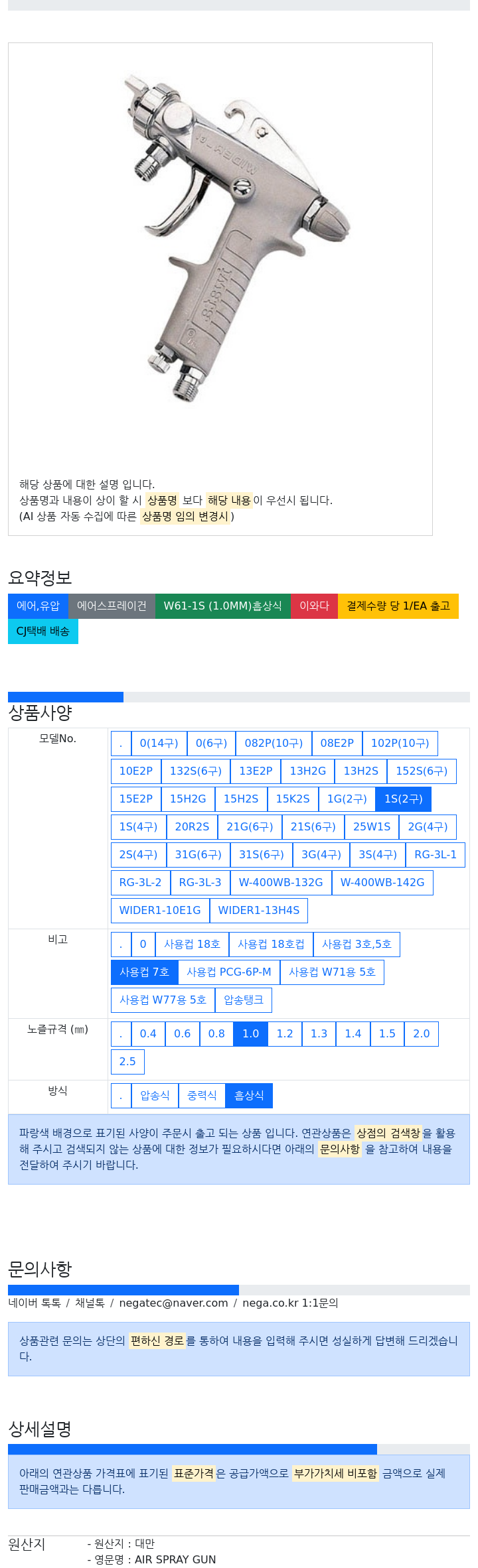Select model 1S(2구) option

tap(404, 799)
